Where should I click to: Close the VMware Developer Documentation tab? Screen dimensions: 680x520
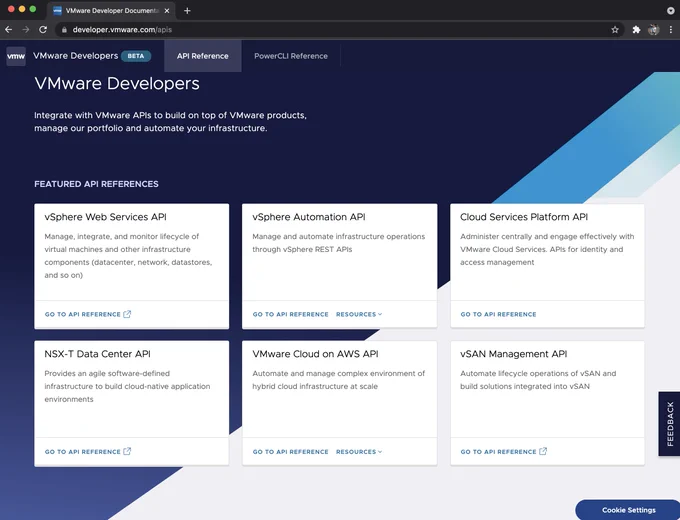pyautogui.click(x=167, y=10)
